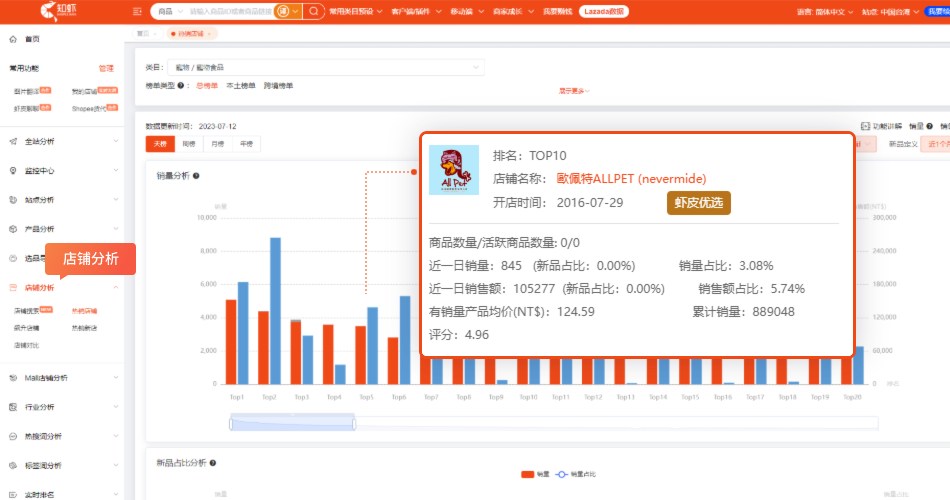The width and height of the screenshot is (950, 500).
Task: Collapse sidebar with the hamburger menu icon
Action: pyautogui.click(x=138, y=12)
